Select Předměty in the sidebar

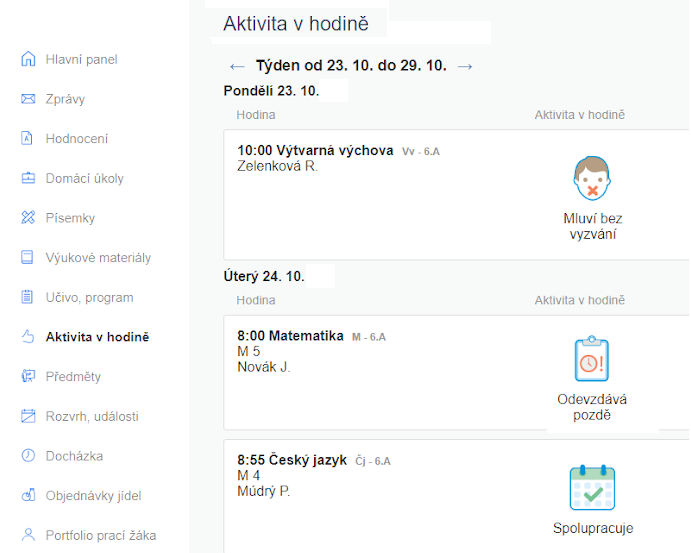point(73,377)
